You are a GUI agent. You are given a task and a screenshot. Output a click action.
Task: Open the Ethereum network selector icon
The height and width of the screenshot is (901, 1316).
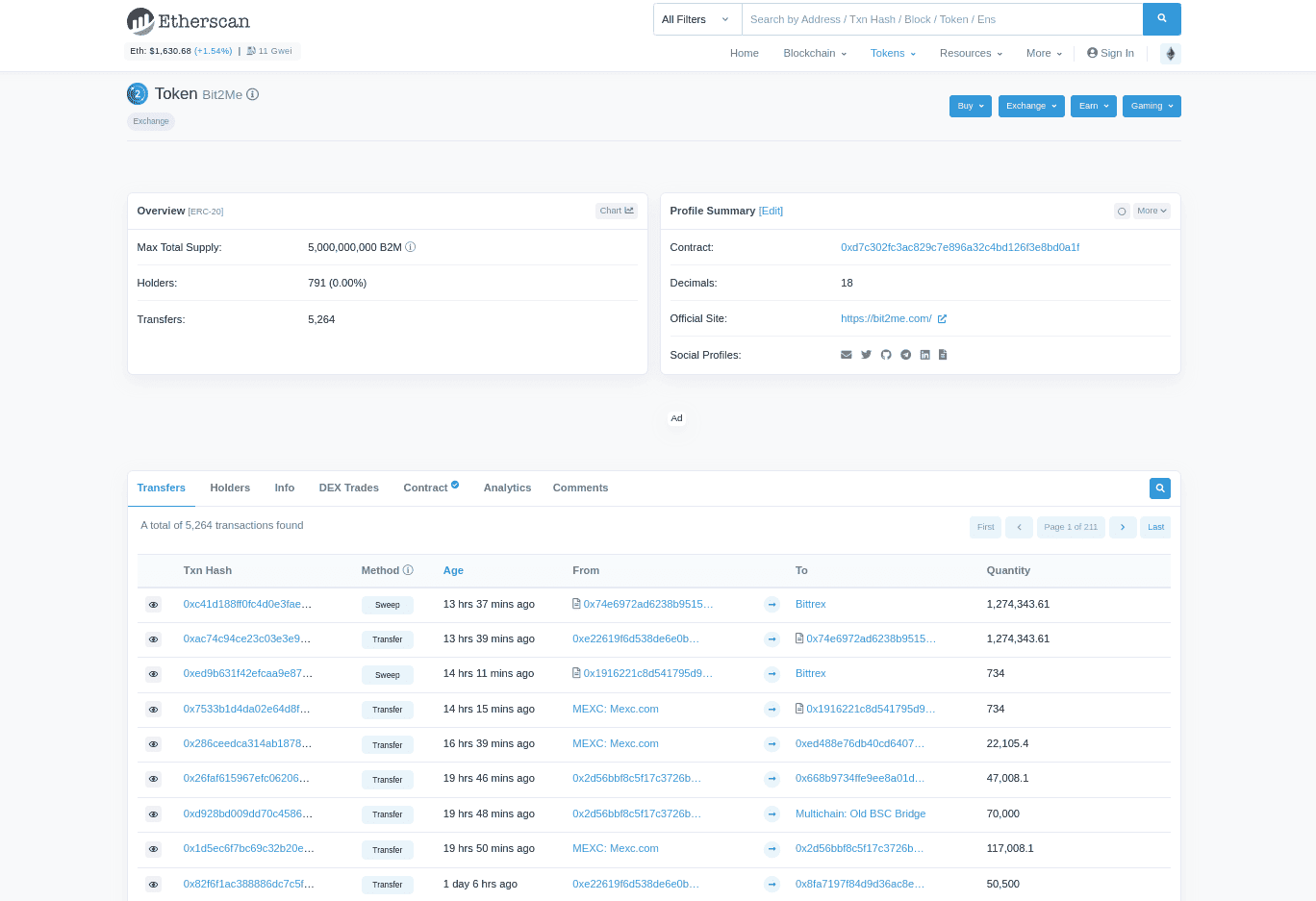click(x=1170, y=54)
